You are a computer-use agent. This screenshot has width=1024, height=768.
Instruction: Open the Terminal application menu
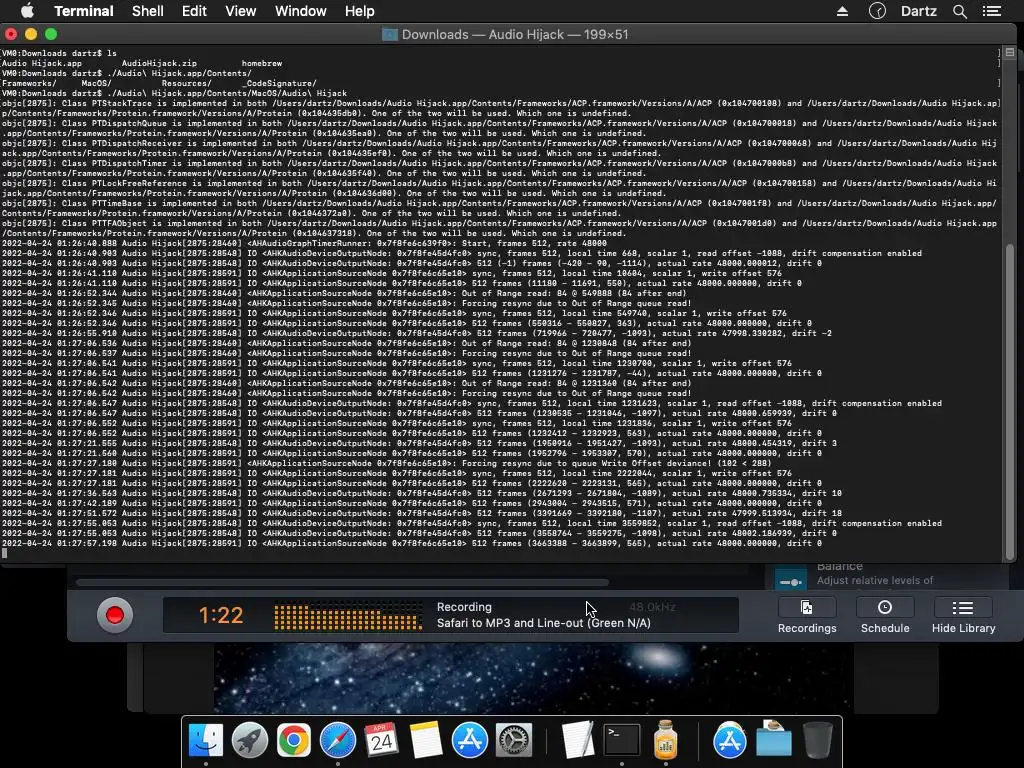(x=84, y=11)
